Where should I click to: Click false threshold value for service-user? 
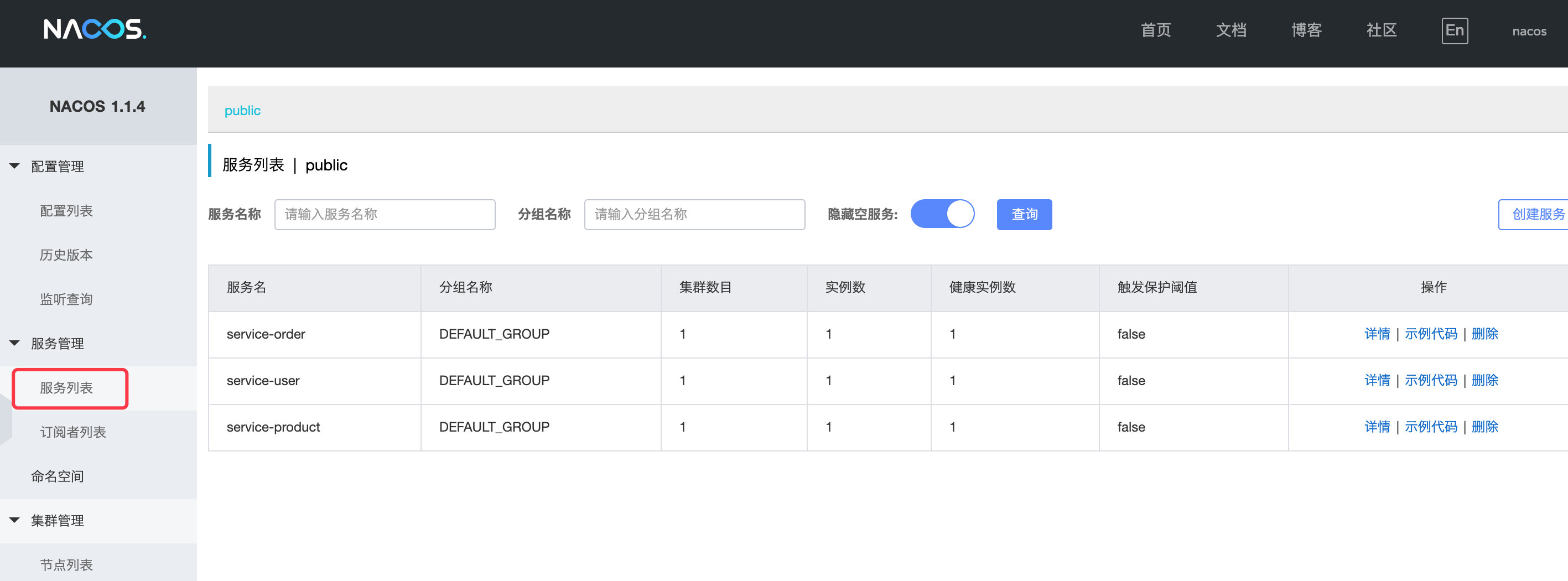coord(1131,381)
